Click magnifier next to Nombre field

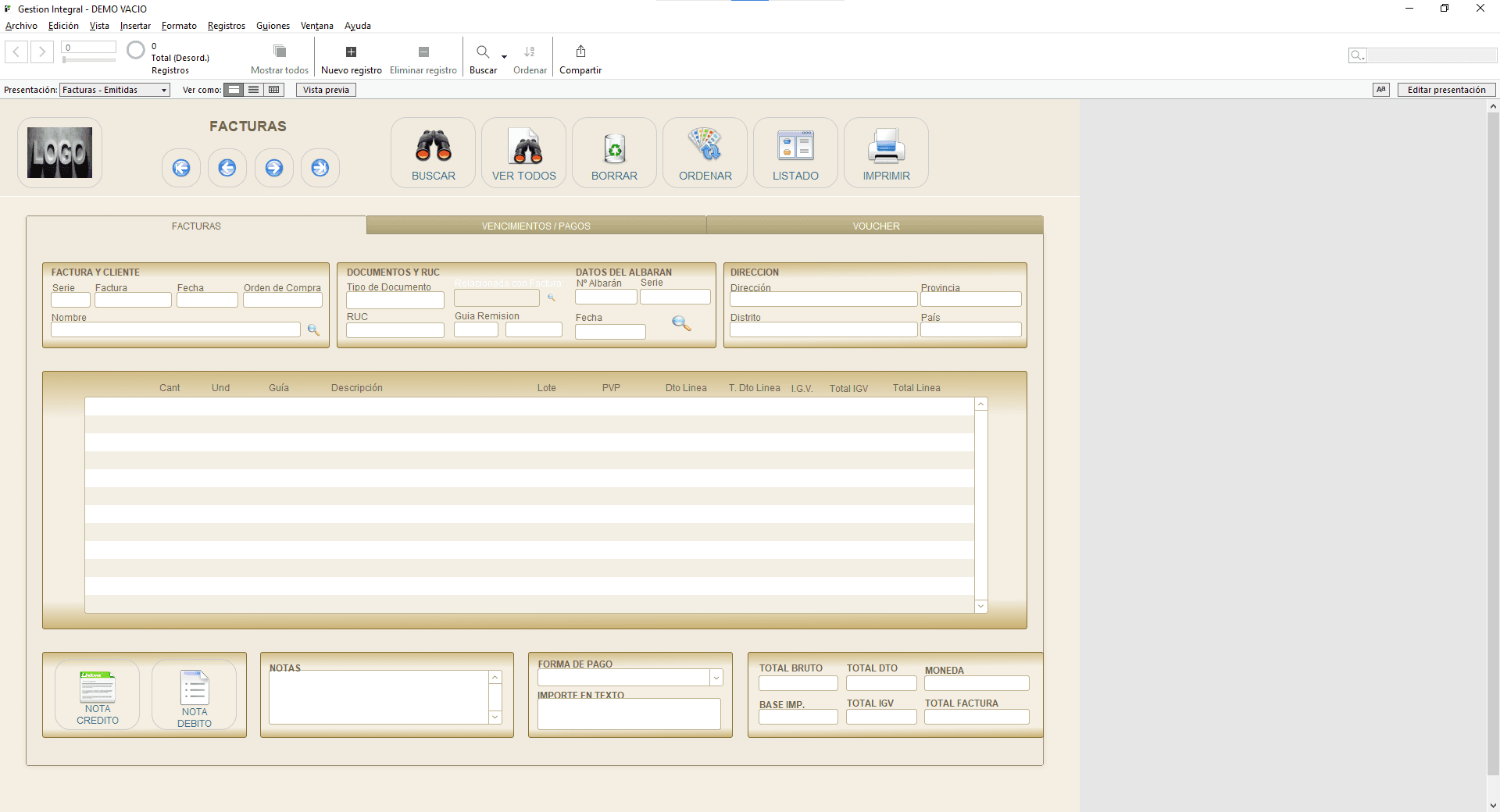pos(313,330)
